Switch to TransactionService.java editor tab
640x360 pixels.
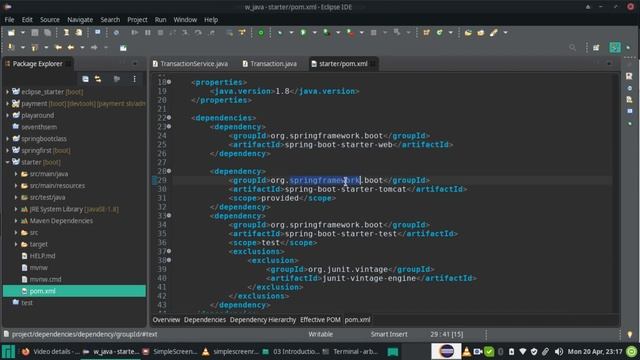[190, 64]
